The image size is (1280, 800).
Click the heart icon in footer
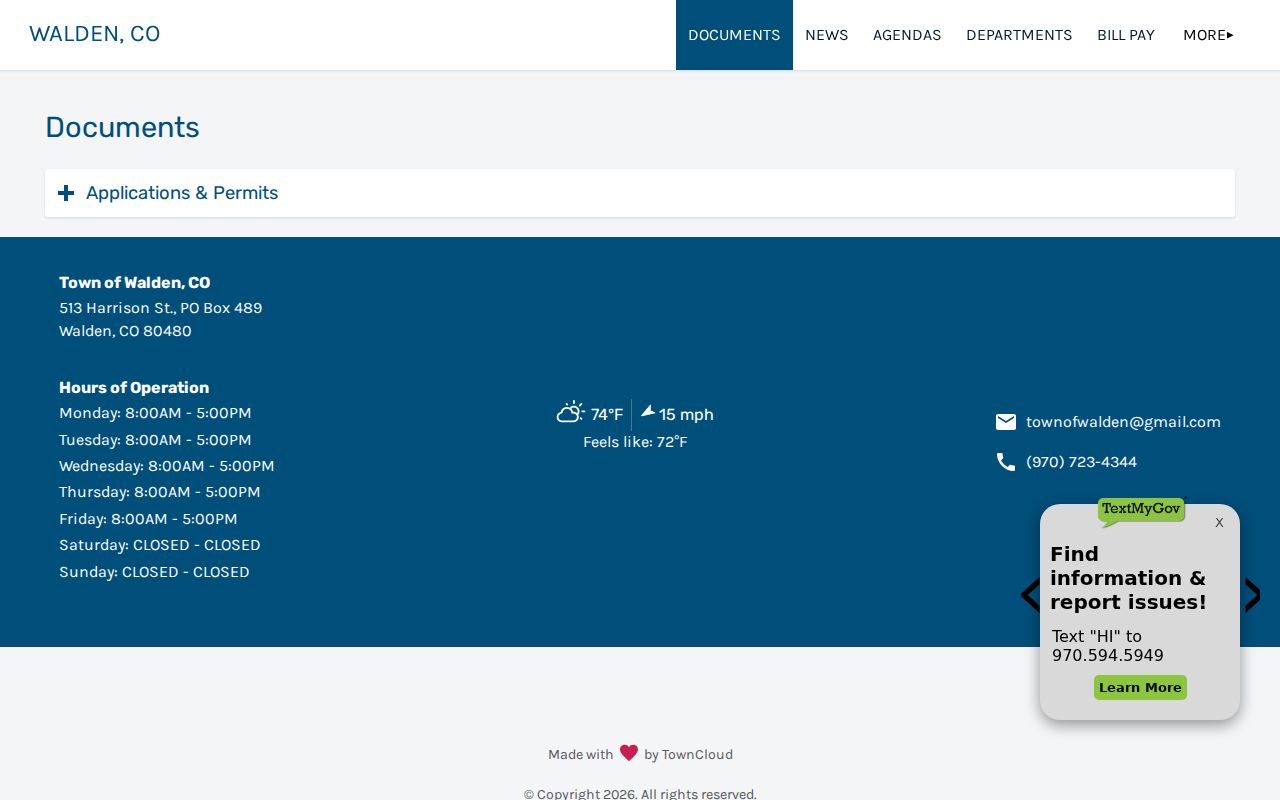[x=629, y=753]
